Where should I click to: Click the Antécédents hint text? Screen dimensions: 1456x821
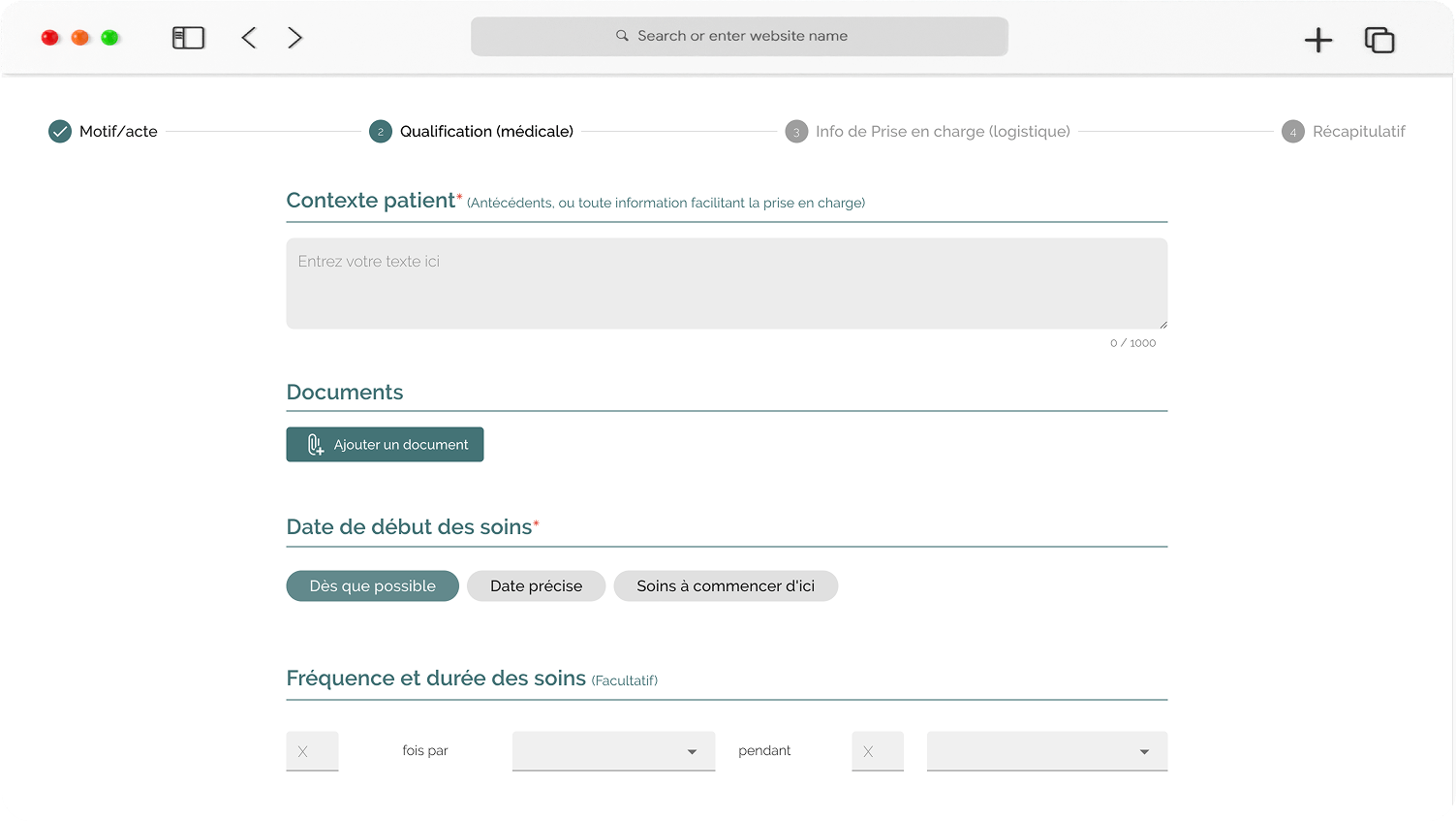point(666,203)
